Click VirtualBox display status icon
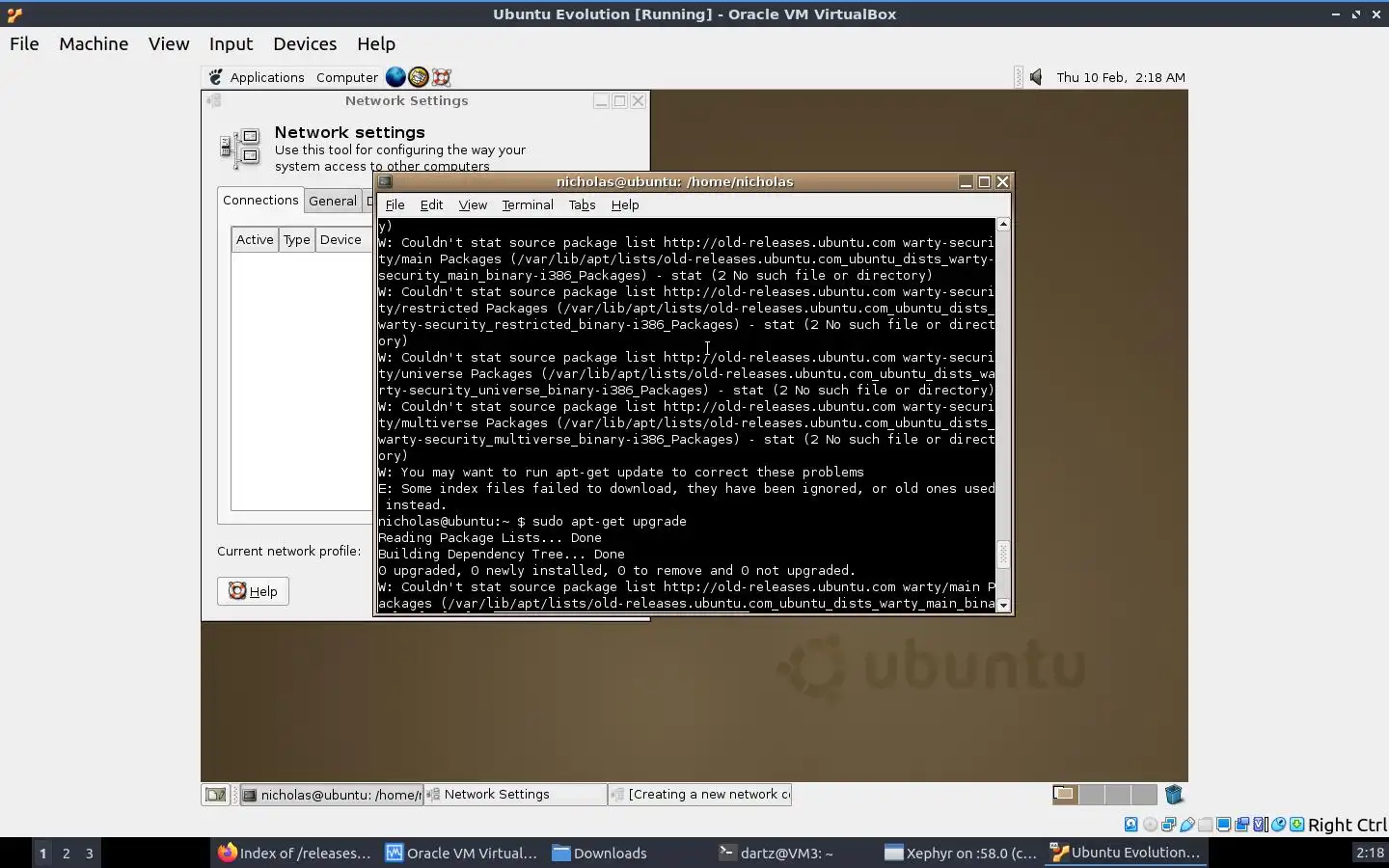Viewport: 1389px width, 868px height. pos(1223,825)
